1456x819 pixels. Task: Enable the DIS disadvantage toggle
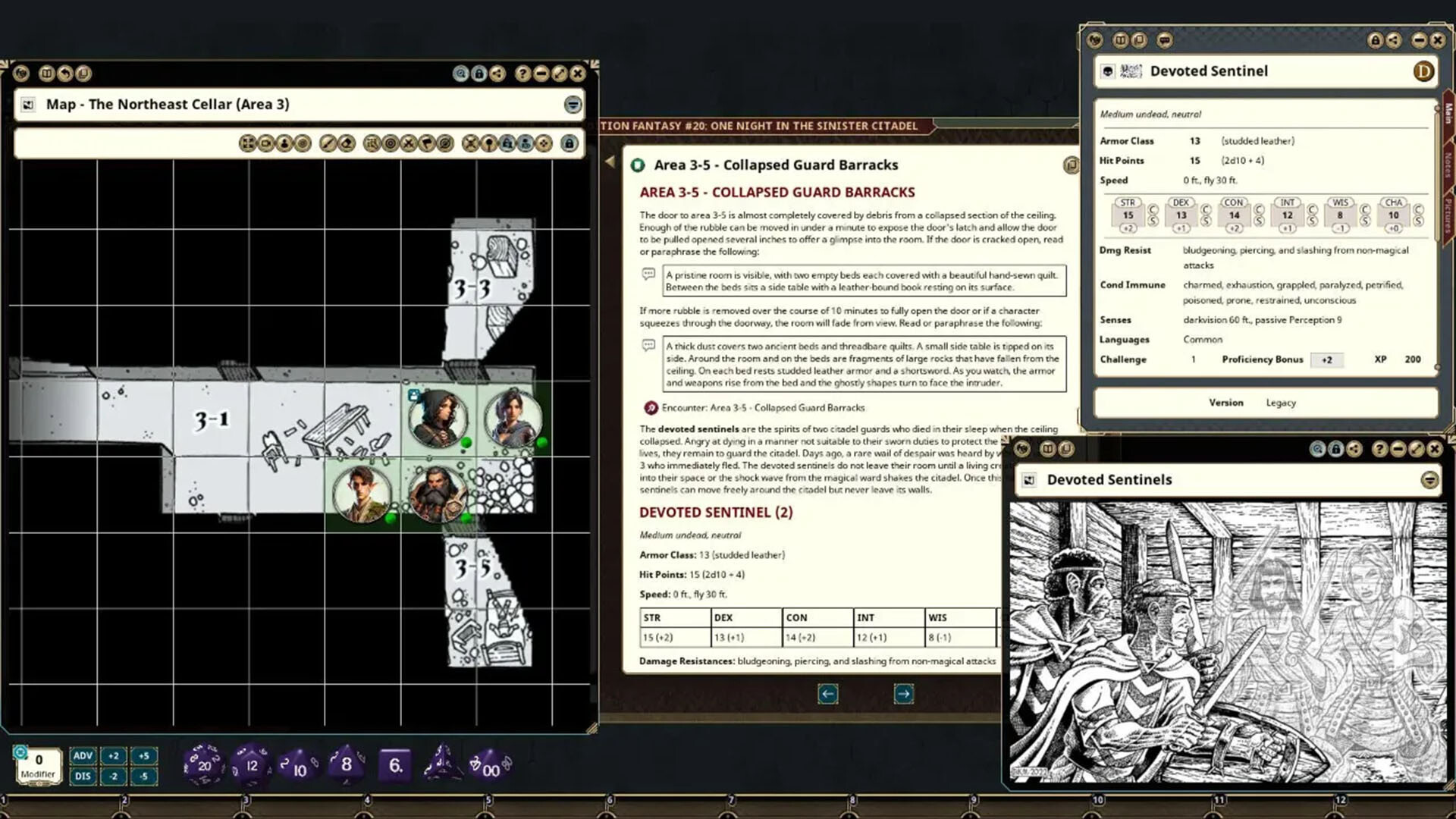click(x=83, y=777)
